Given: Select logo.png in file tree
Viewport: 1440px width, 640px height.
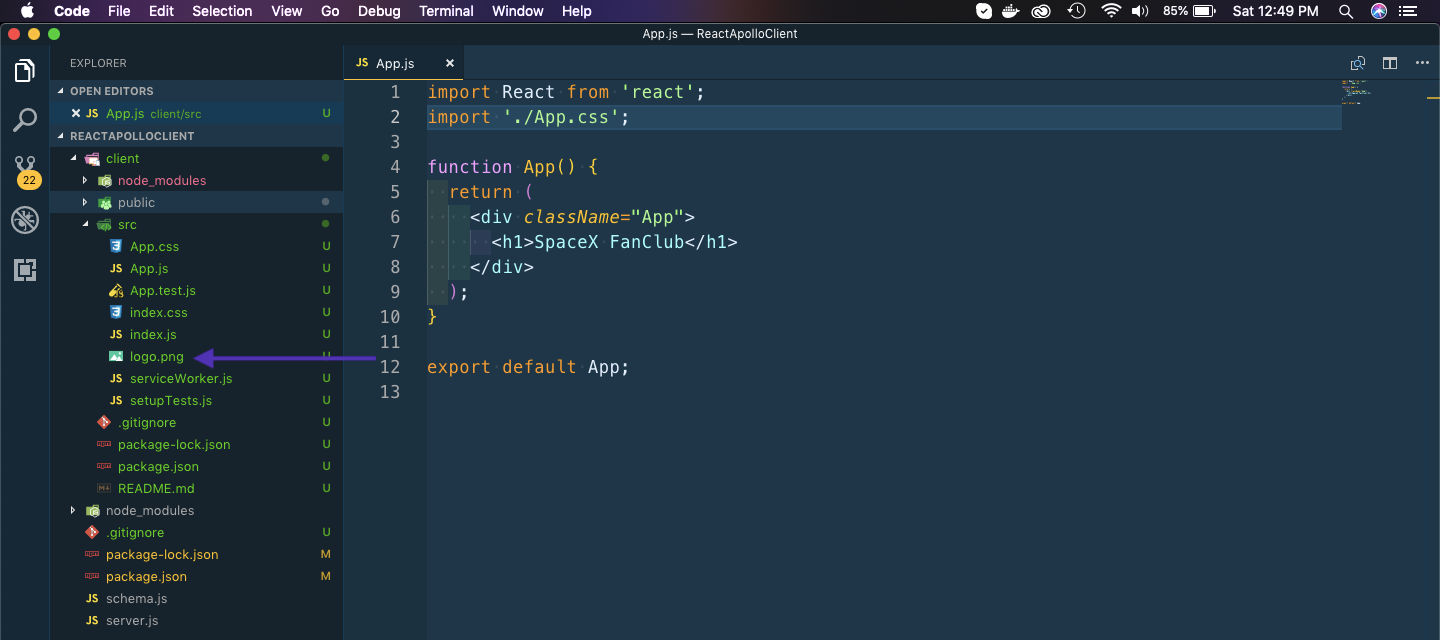Looking at the screenshot, I should (x=156, y=356).
